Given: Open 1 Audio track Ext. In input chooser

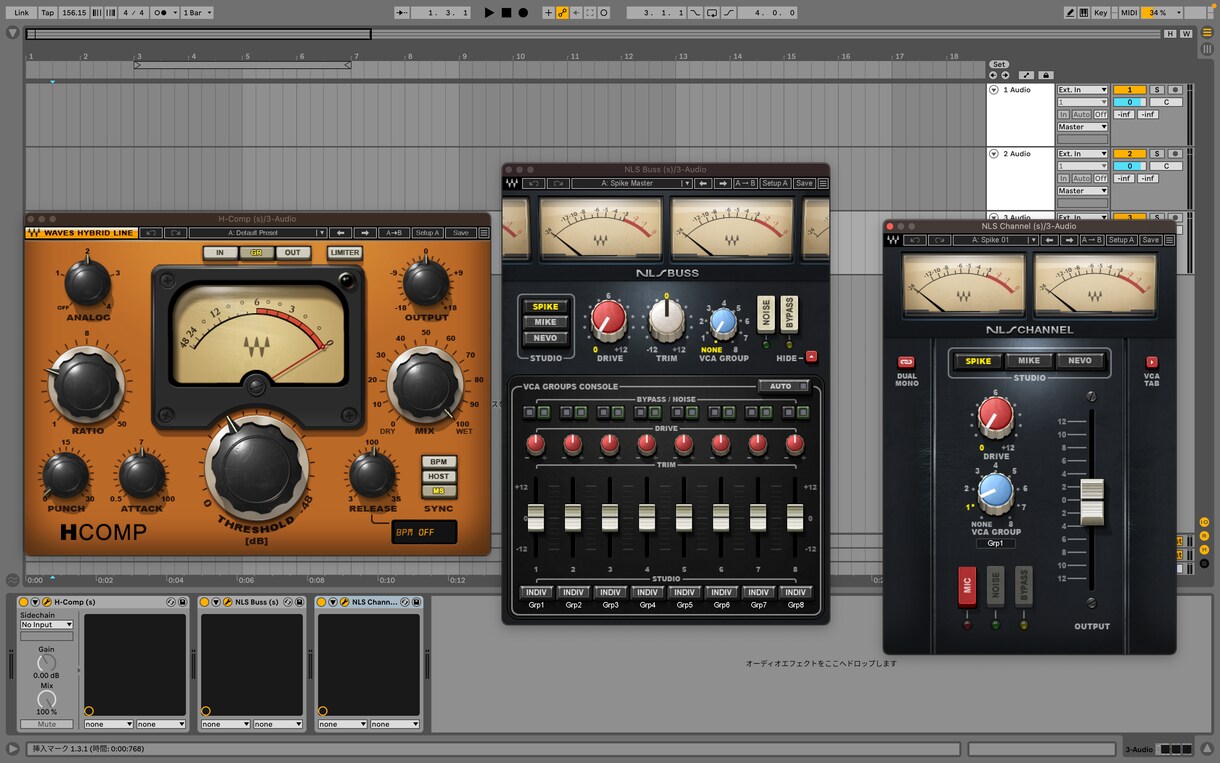Looking at the screenshot, I should point(1083,90).
